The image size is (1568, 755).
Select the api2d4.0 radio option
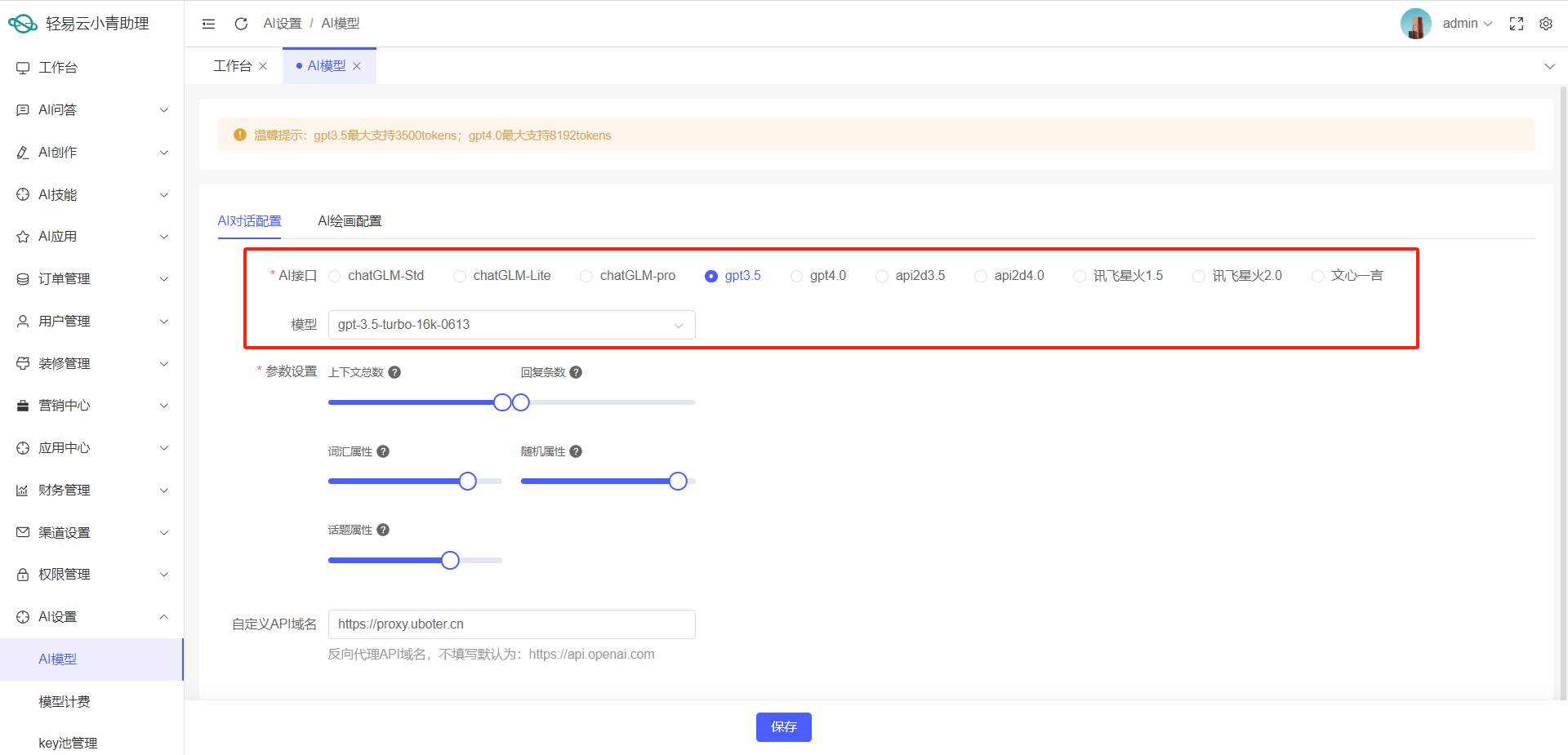[1009, 276]
